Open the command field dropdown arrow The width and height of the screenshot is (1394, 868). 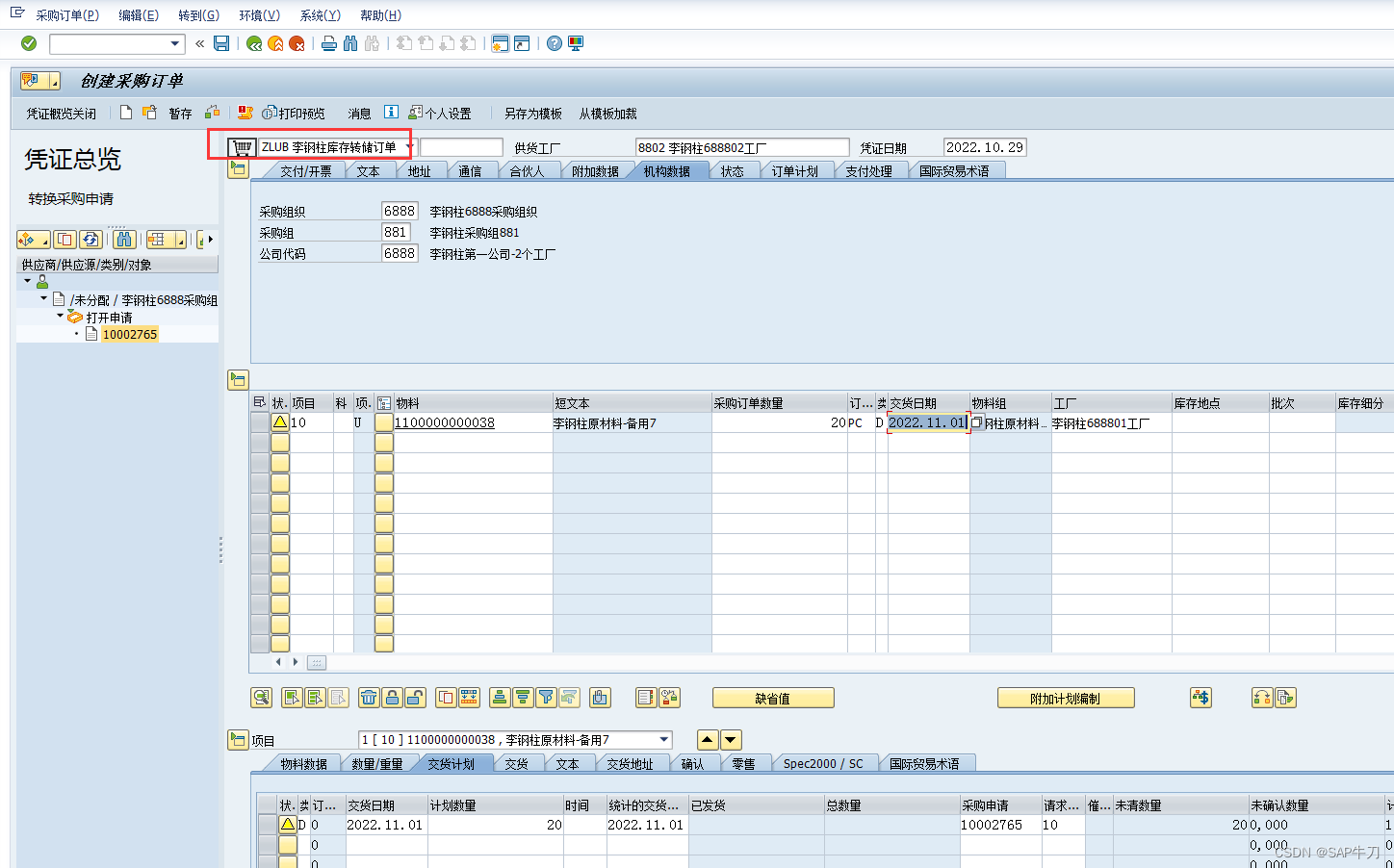175,43
